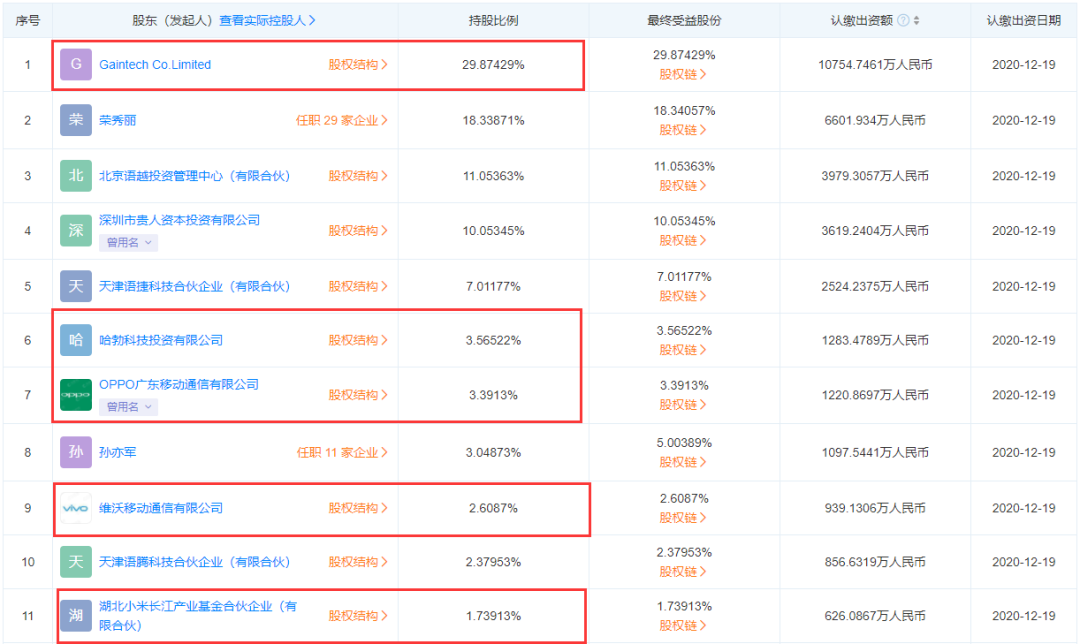Open 股权链 under 7.01177% beneficial share

click(x=683, y=296)
